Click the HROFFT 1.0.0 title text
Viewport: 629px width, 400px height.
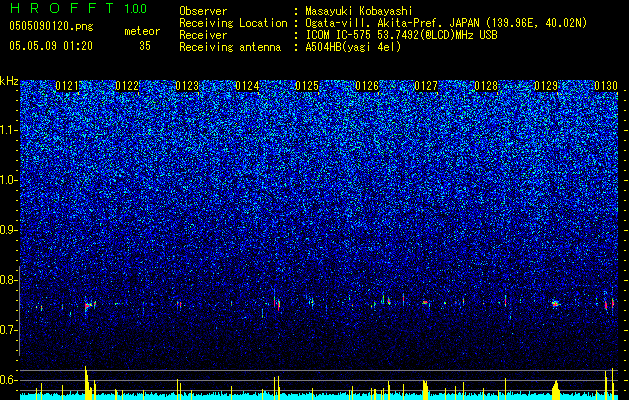[79, 8]
